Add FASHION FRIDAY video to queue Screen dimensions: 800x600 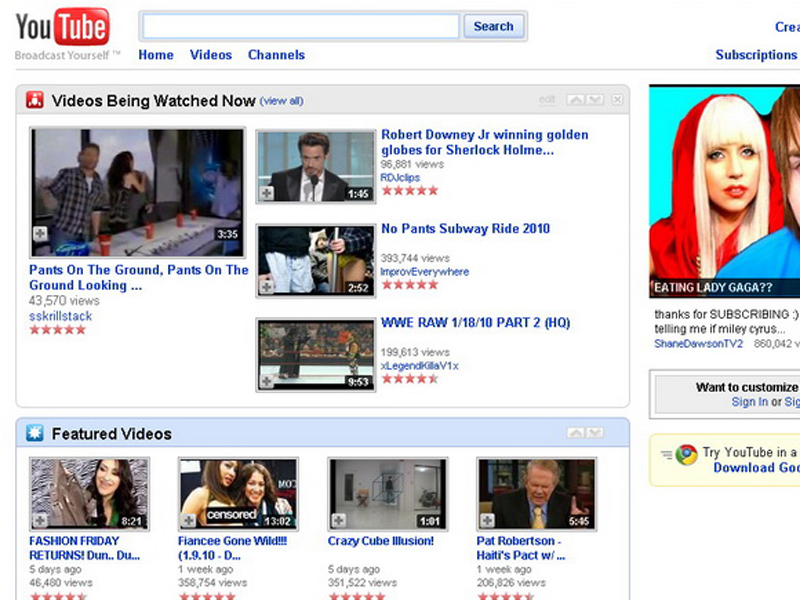point(40,520)
